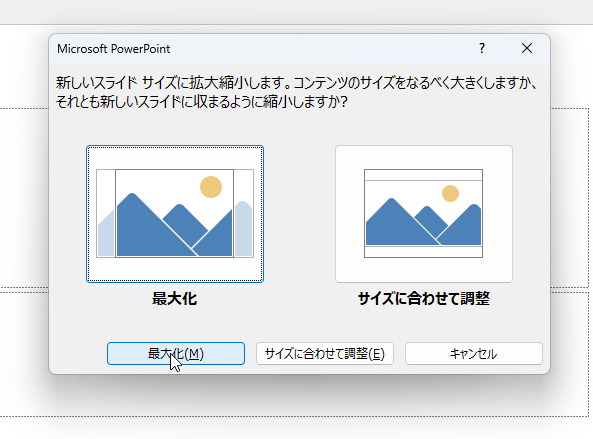This screenshot has height=439, width=593.
Task: Open help via the question mark icon
Action: coord(482,48)
